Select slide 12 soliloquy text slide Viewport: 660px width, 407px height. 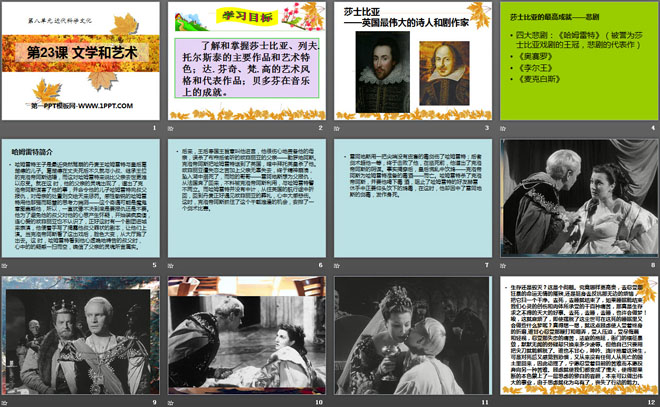point(579,335)
